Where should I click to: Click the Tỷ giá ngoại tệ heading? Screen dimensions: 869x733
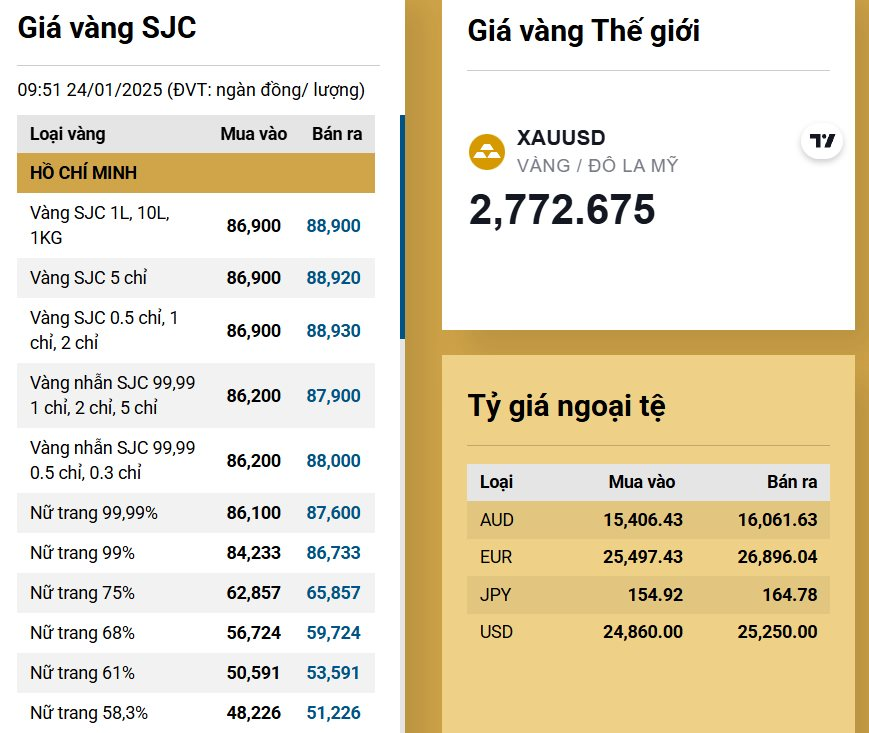coord(567,406)
